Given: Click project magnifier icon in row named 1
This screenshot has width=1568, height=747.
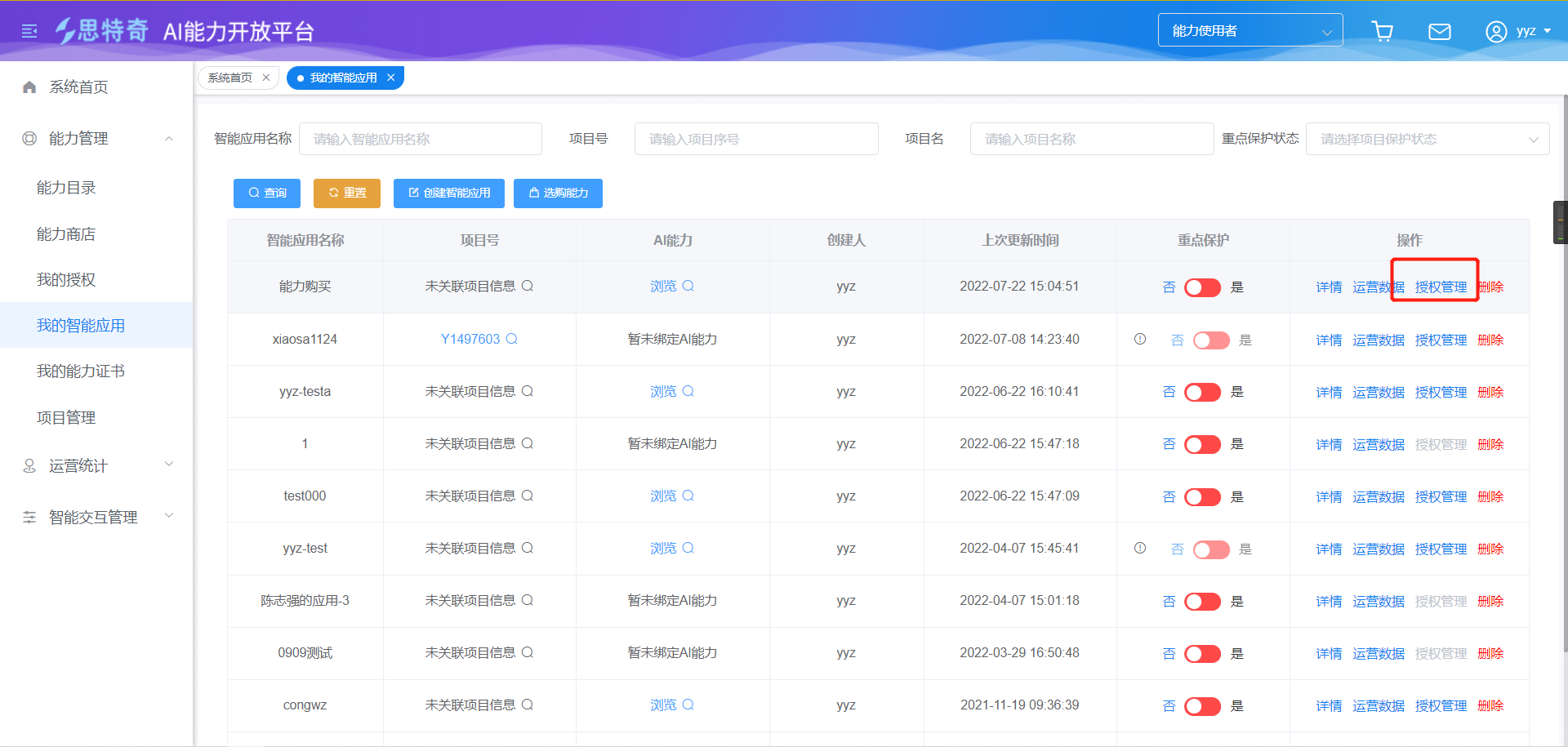Looking at the screenshot, I should pyautogui.click(x=528, y=443).
